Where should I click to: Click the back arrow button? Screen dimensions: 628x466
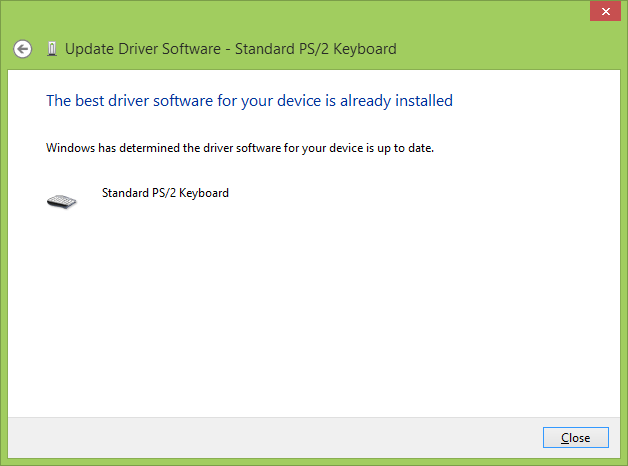[x=22, y=49]
